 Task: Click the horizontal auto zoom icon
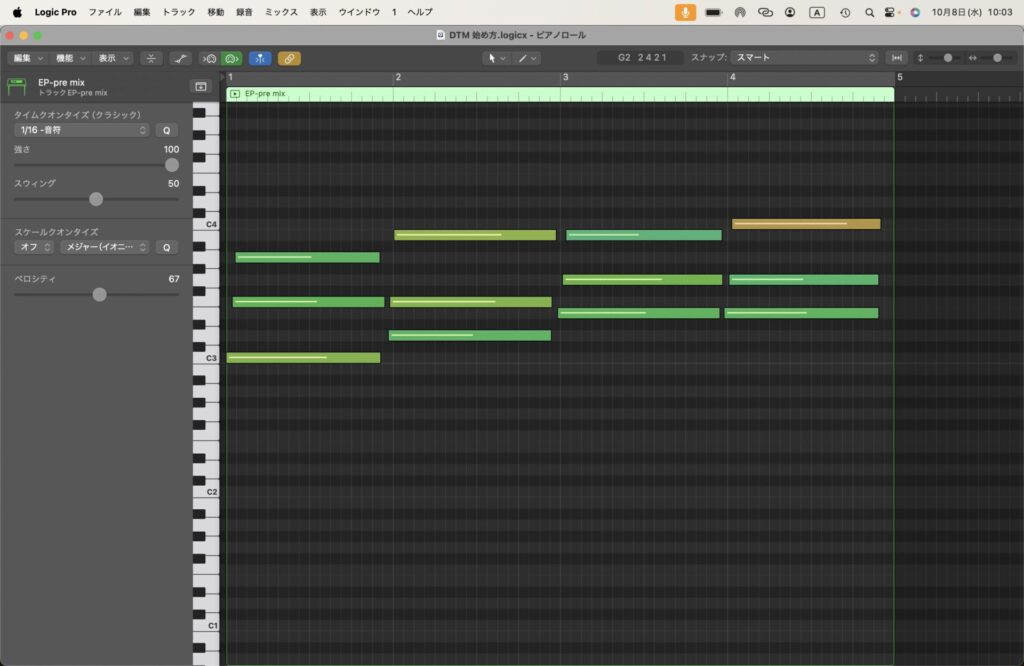897,58
